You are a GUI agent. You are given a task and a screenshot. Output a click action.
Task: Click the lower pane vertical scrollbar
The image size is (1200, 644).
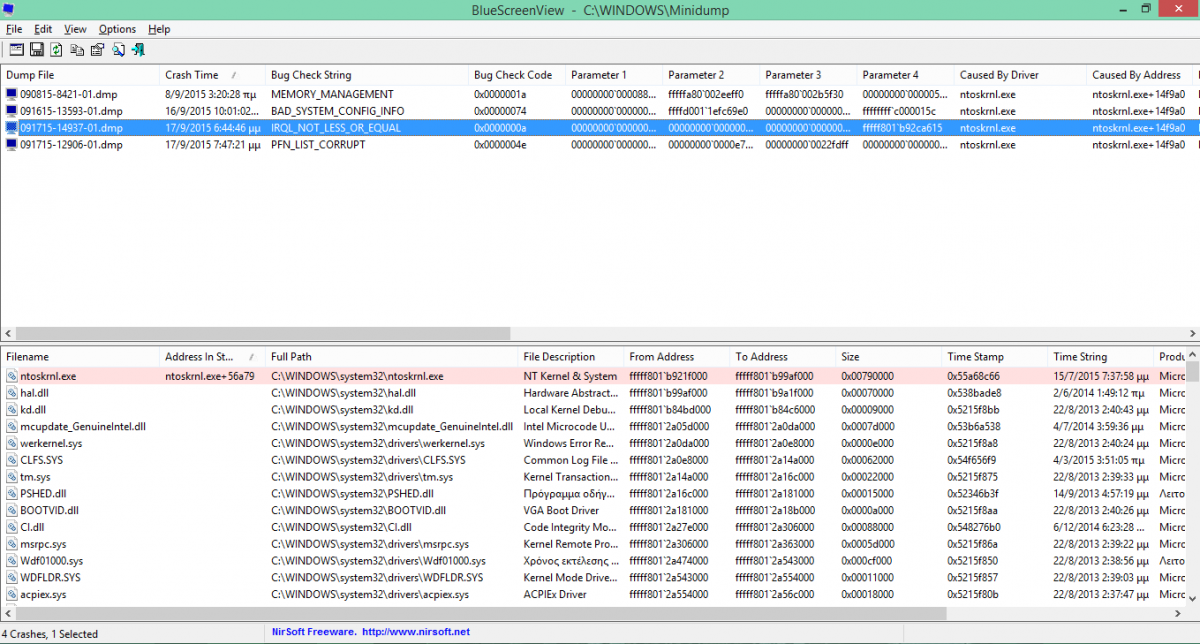[1191, 480]
